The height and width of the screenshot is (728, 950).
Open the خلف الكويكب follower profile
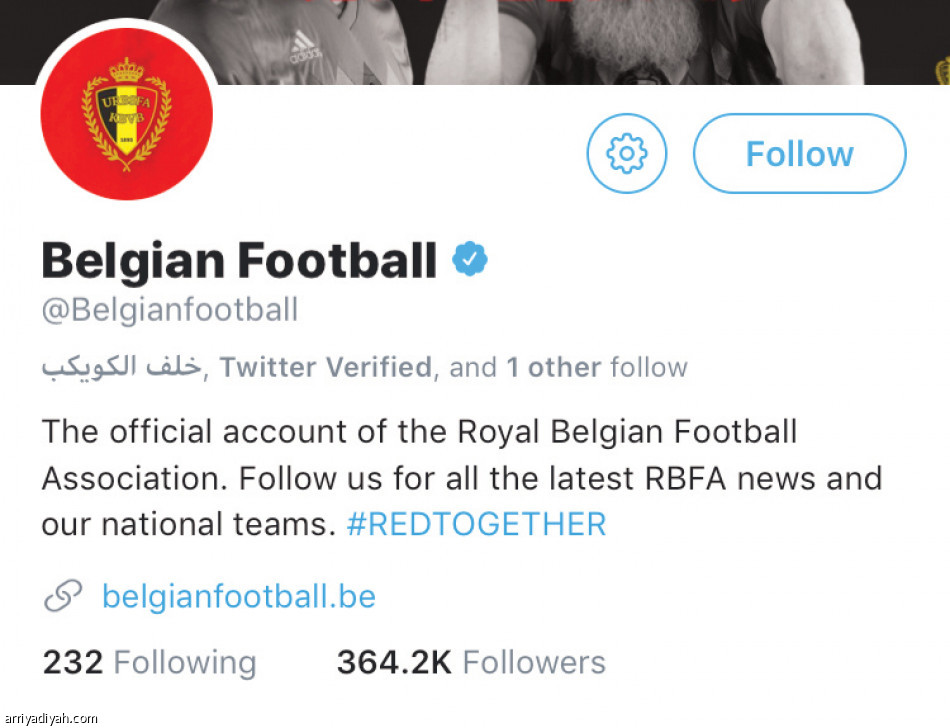pyautogui.click(x=122, y=367)
